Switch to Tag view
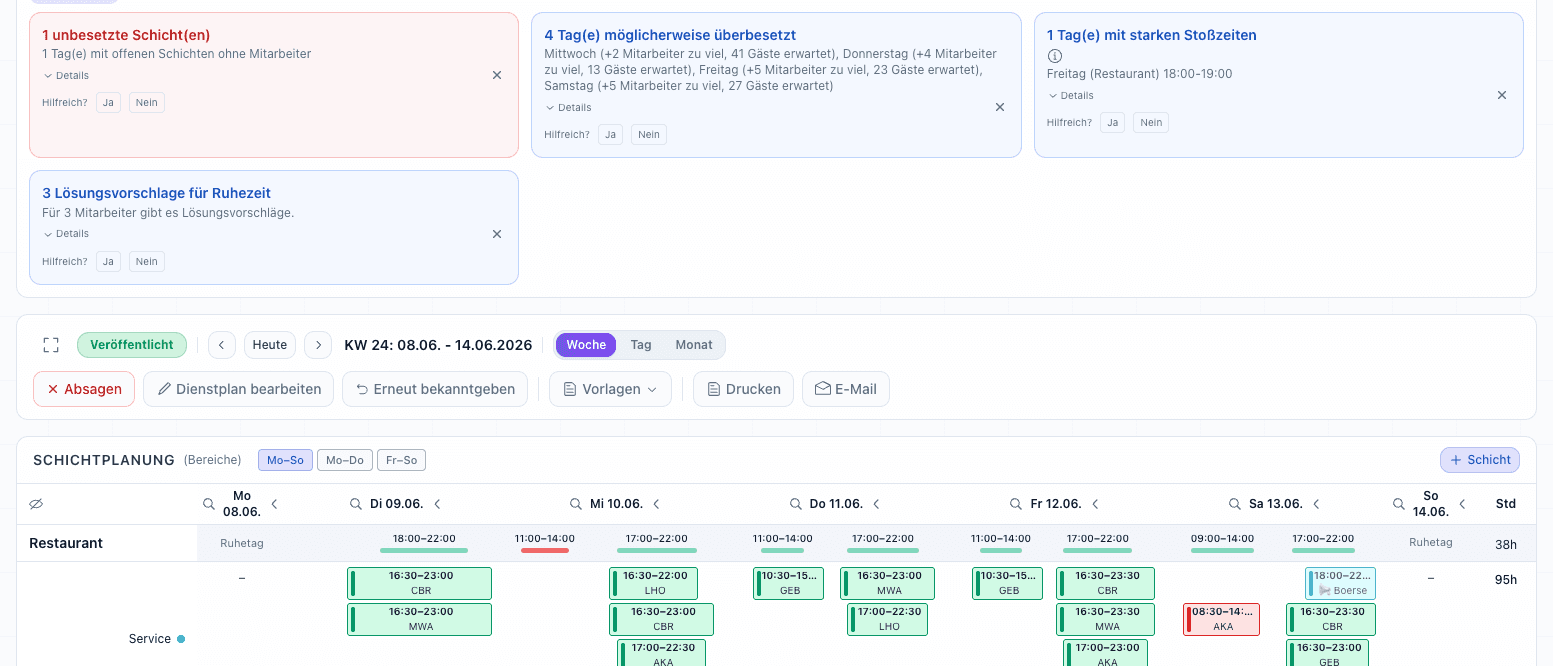This screenshot has height=666, width=1553. coord(641,345)
